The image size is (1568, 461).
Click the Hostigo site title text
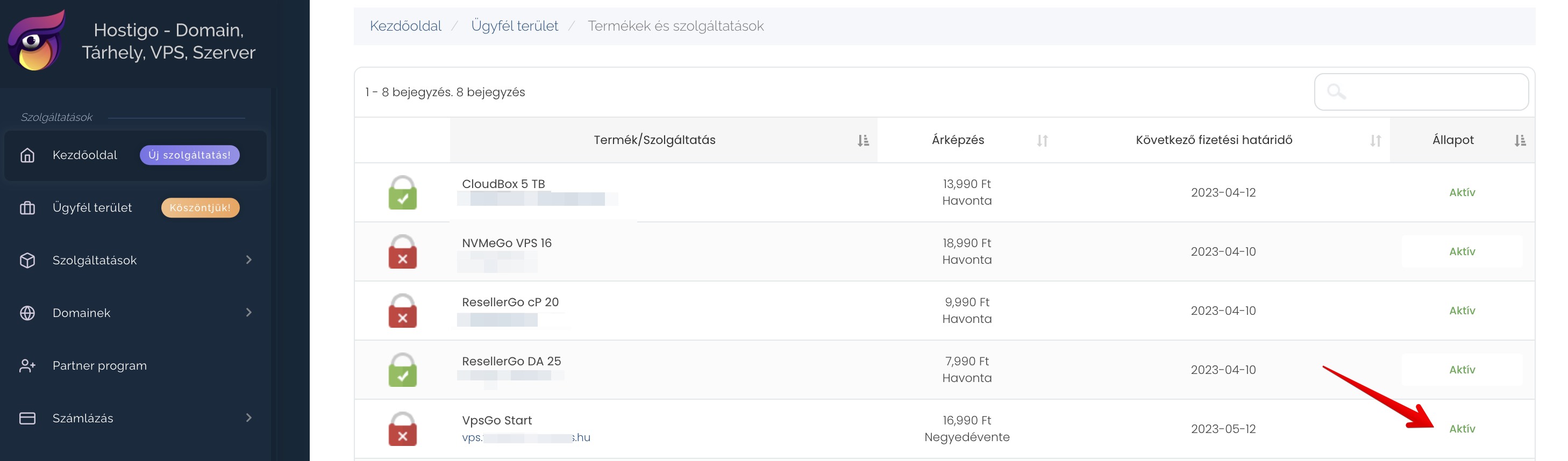coord(169,41)
